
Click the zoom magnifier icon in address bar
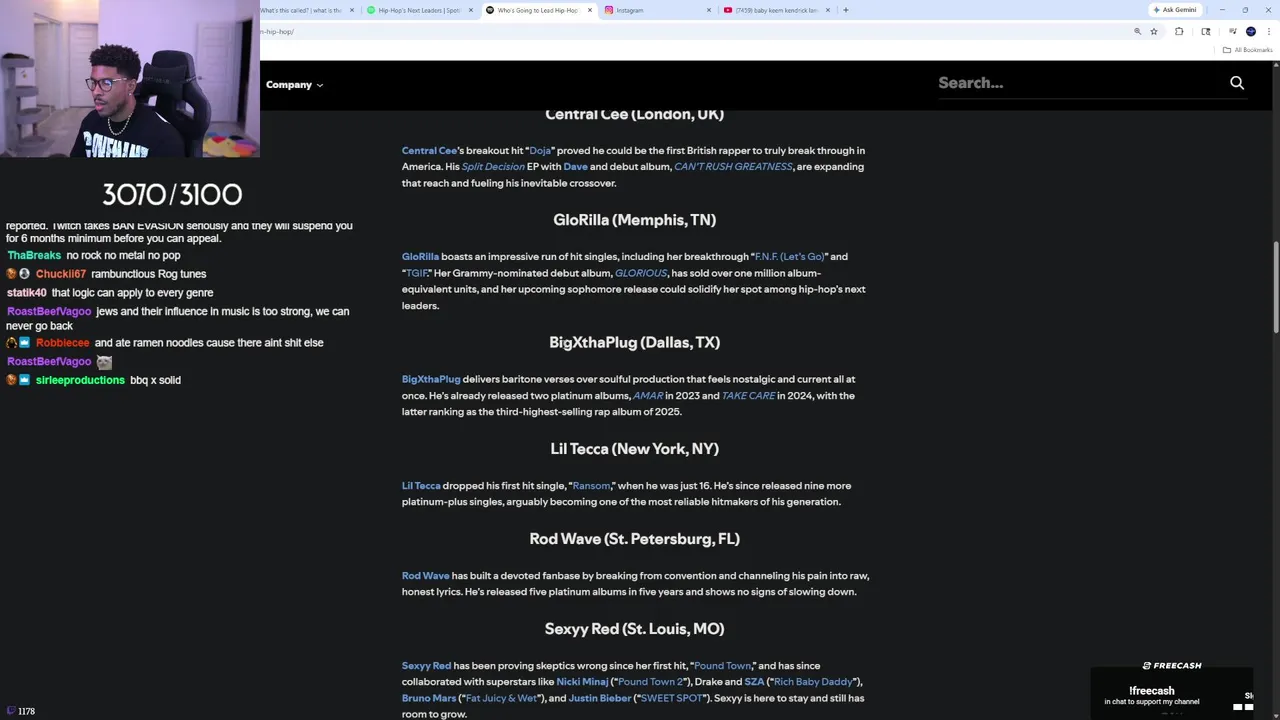coord(1137,32)
